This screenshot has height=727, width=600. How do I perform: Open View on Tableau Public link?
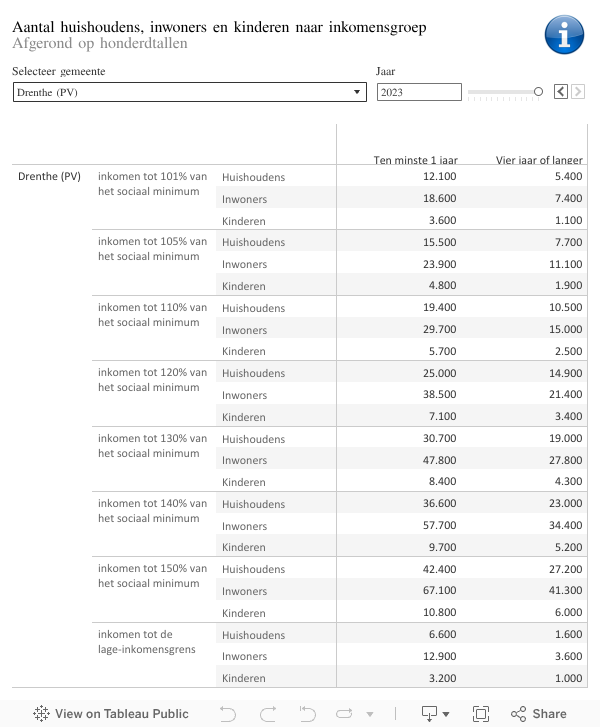(111, 713)
